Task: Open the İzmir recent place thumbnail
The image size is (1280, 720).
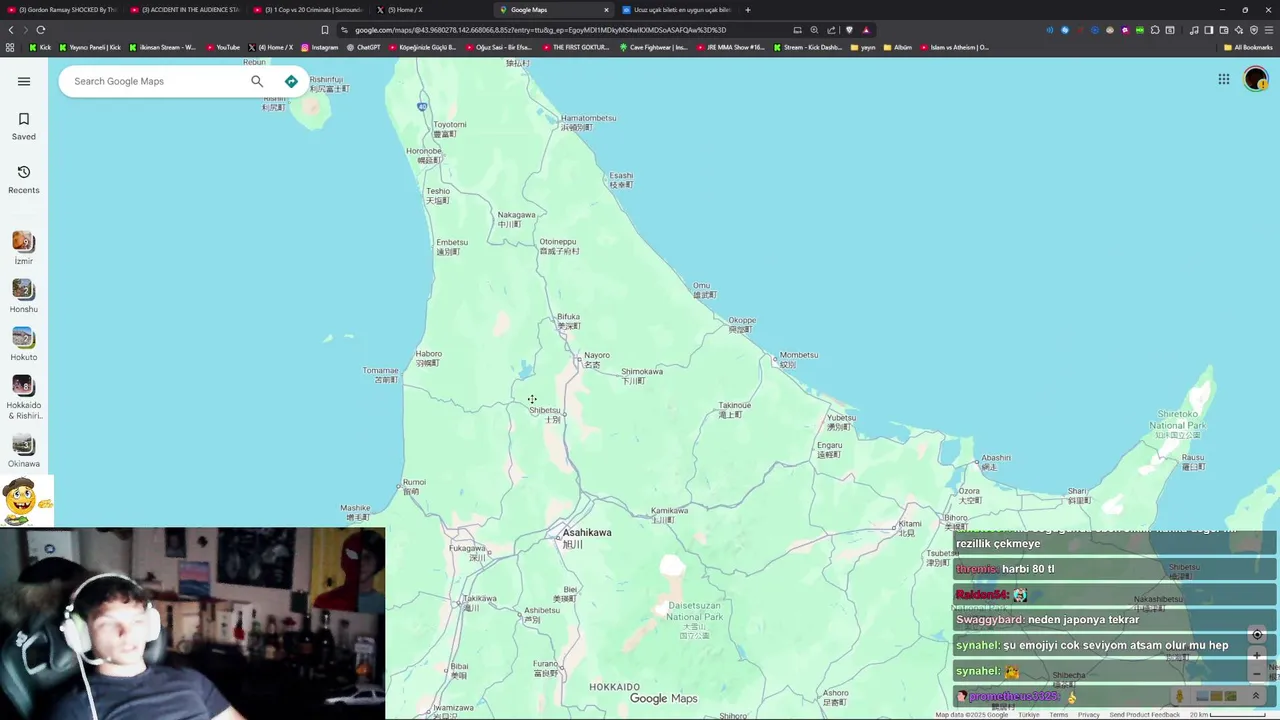Action: coord(23,242)
